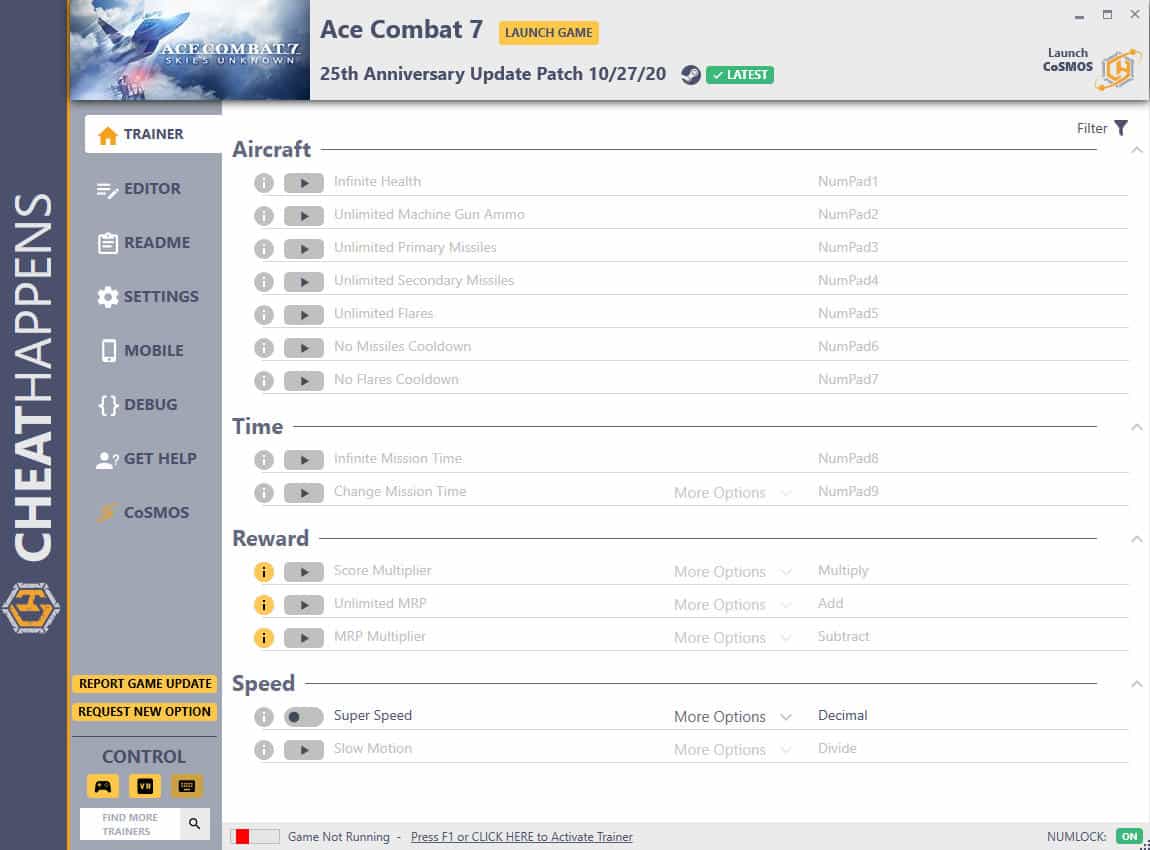
Task: Click info icon for Infinite Health
Action: click(264, 183)
